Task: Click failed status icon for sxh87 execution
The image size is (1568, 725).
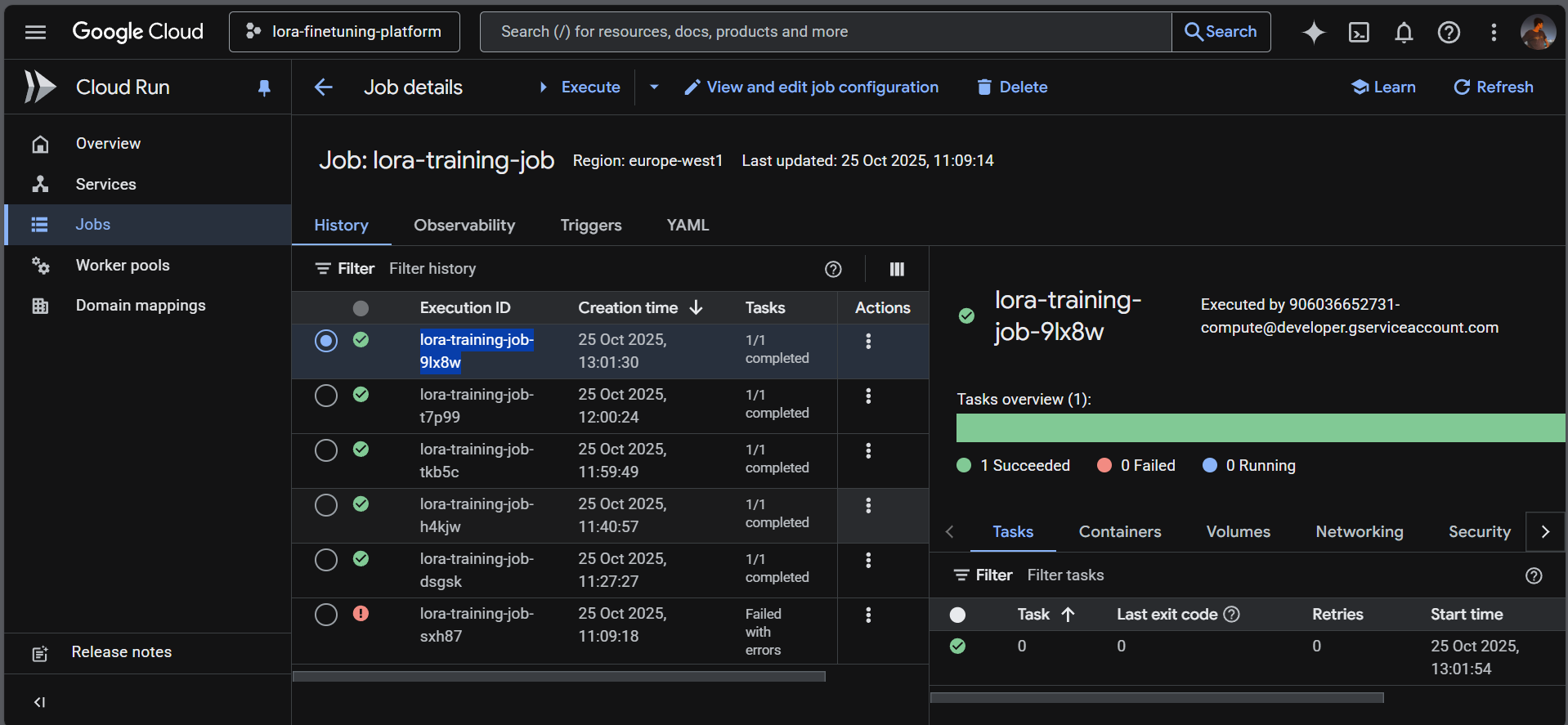Action: [361, 613]
